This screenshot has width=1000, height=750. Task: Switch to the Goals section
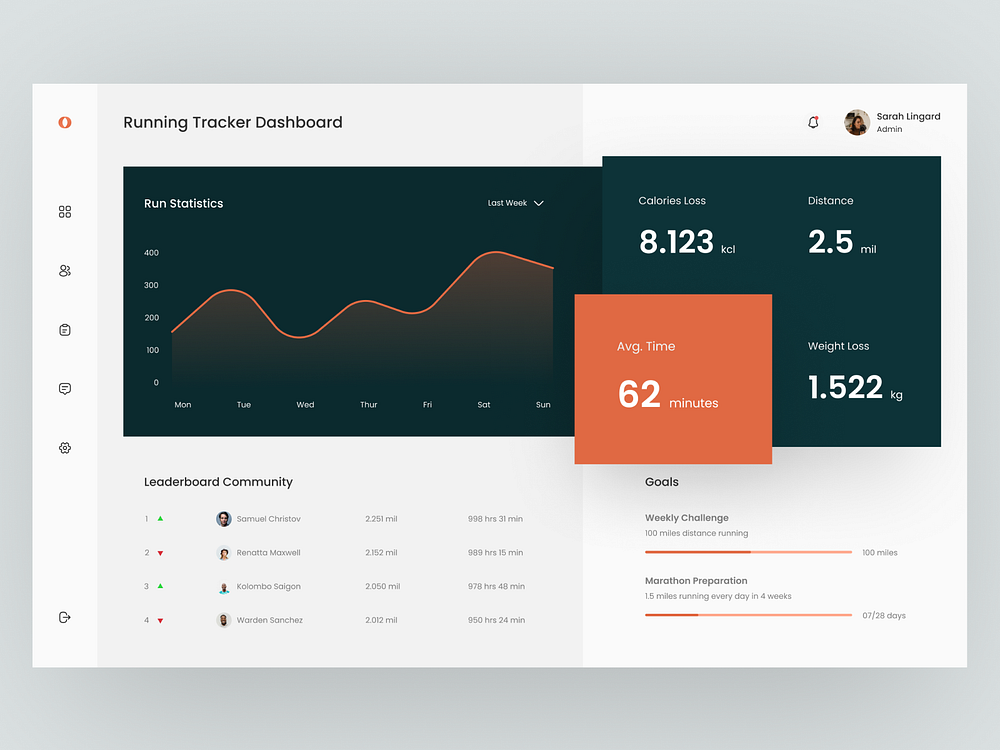661,482
